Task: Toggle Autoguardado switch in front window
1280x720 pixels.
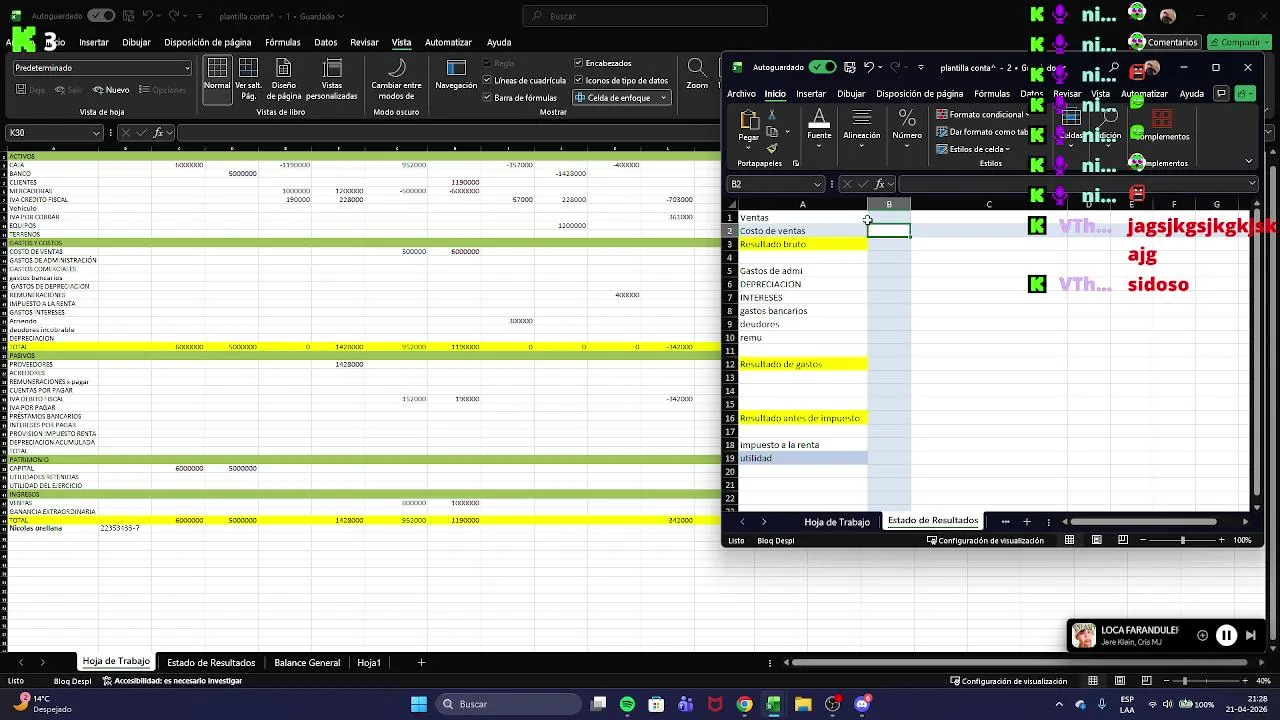Action: pyautogui.click(x=822, y=67)
